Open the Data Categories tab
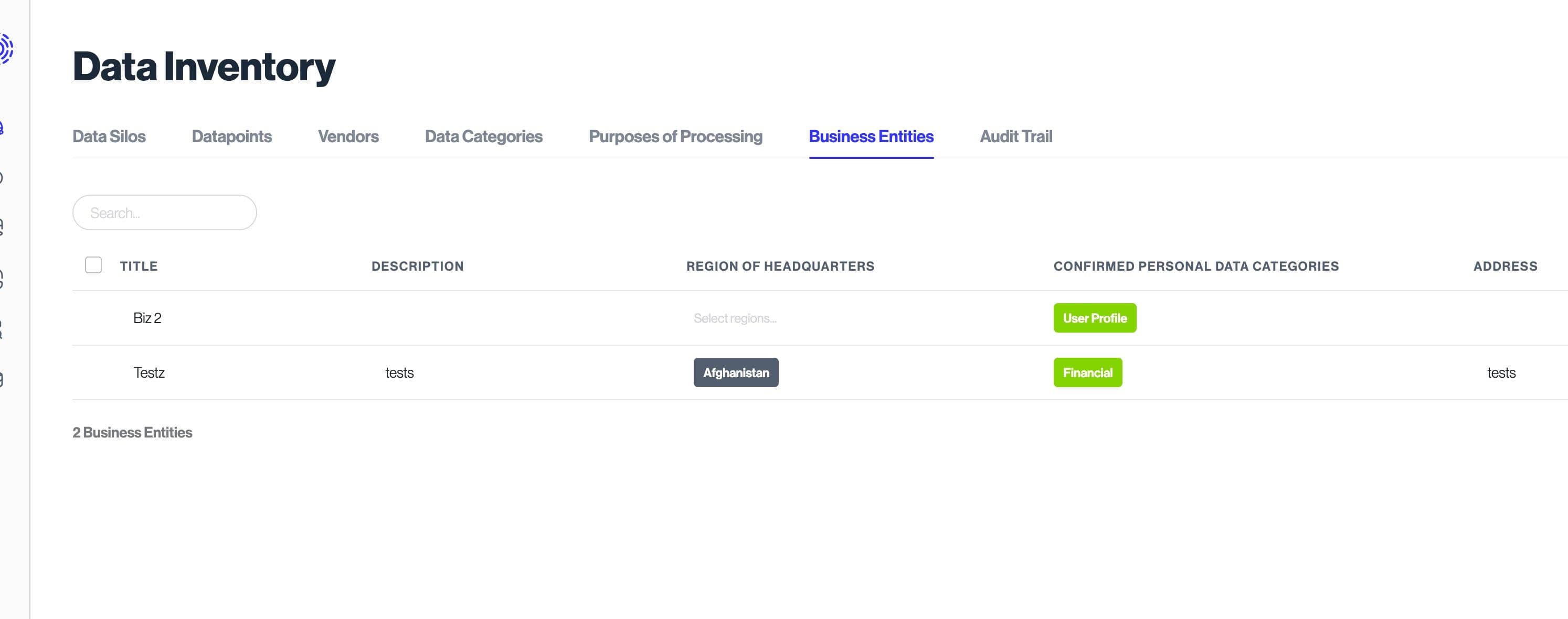 483,136
